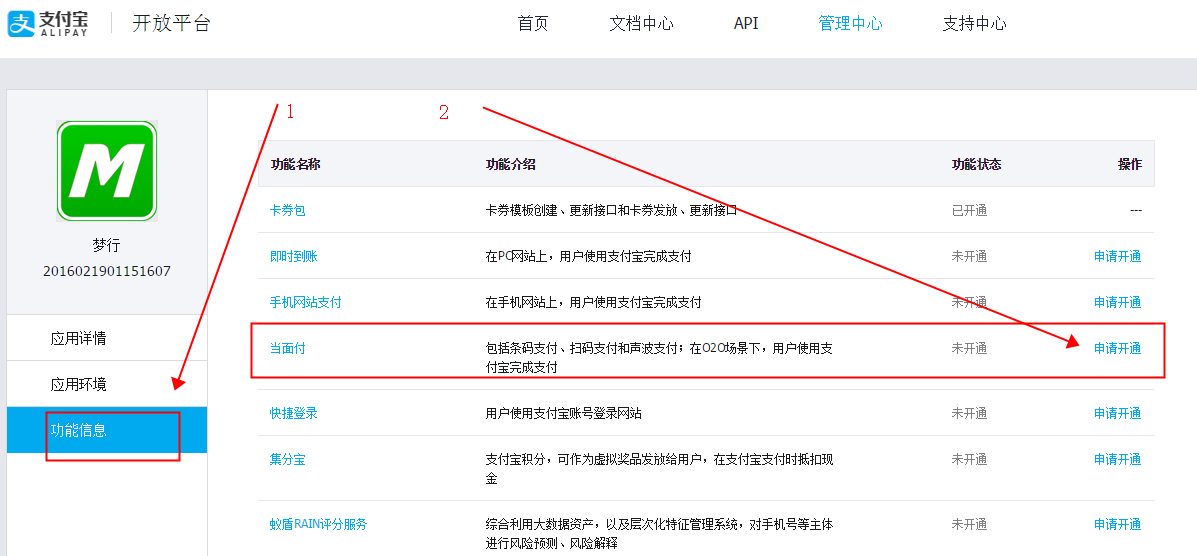Click 申请开通 for 集分宝
Image resolution: width=1197 pixels, height=556 pixels.
pyautogui.click(x=1118, y=459)
